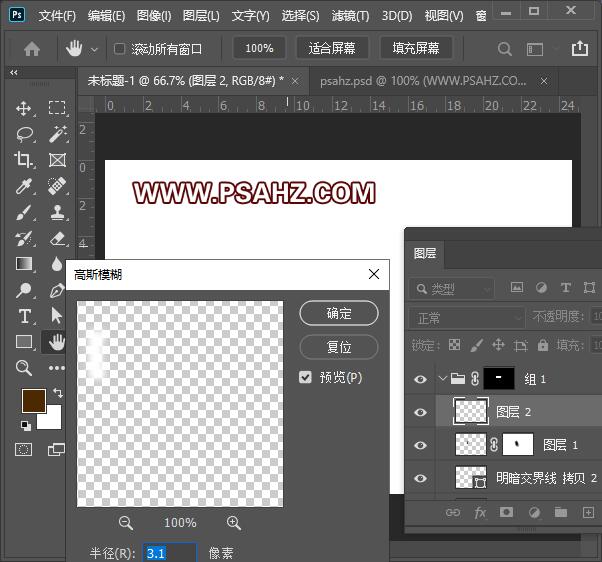The width and height of the screenshot is (602, 562).
Task: Select the Dodge tool
Action: [23, 290]
